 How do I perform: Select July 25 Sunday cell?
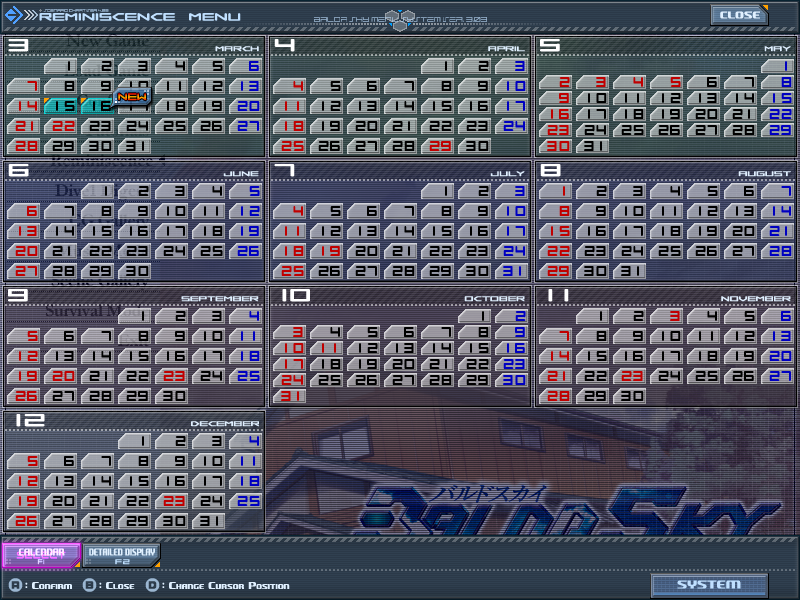click(290, 270)
